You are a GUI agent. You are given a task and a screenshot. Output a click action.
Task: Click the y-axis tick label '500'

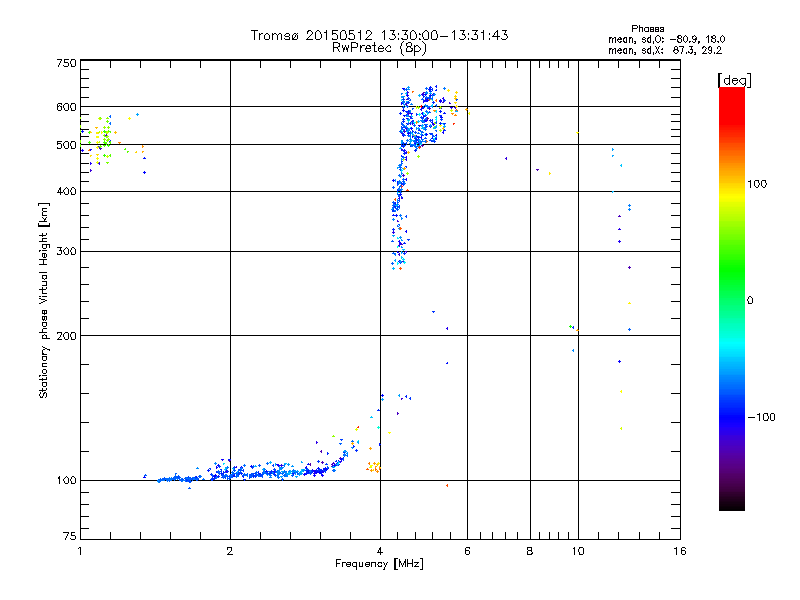[66, 145]
